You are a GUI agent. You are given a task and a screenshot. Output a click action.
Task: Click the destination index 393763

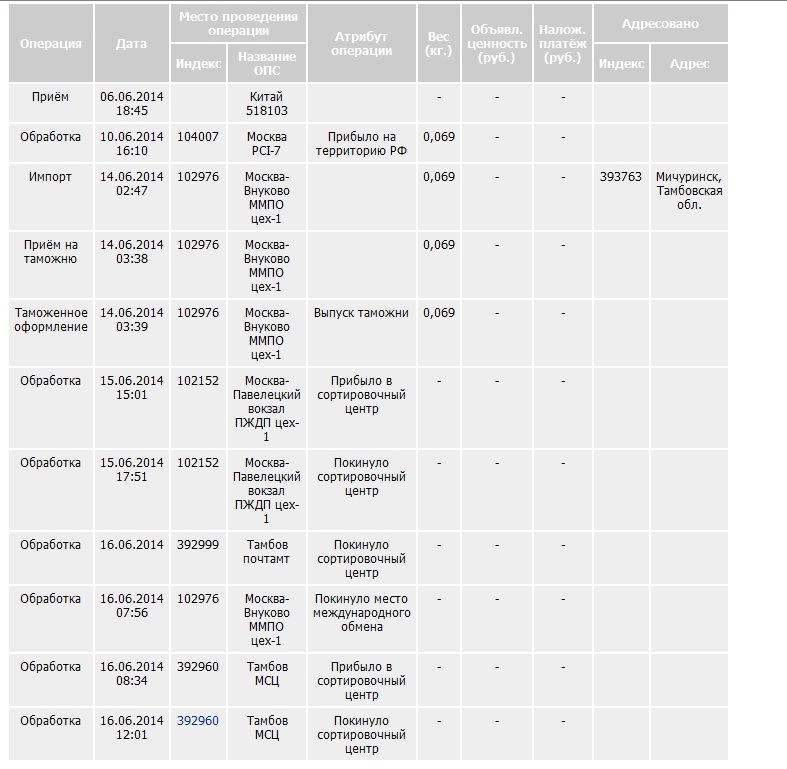621,177
